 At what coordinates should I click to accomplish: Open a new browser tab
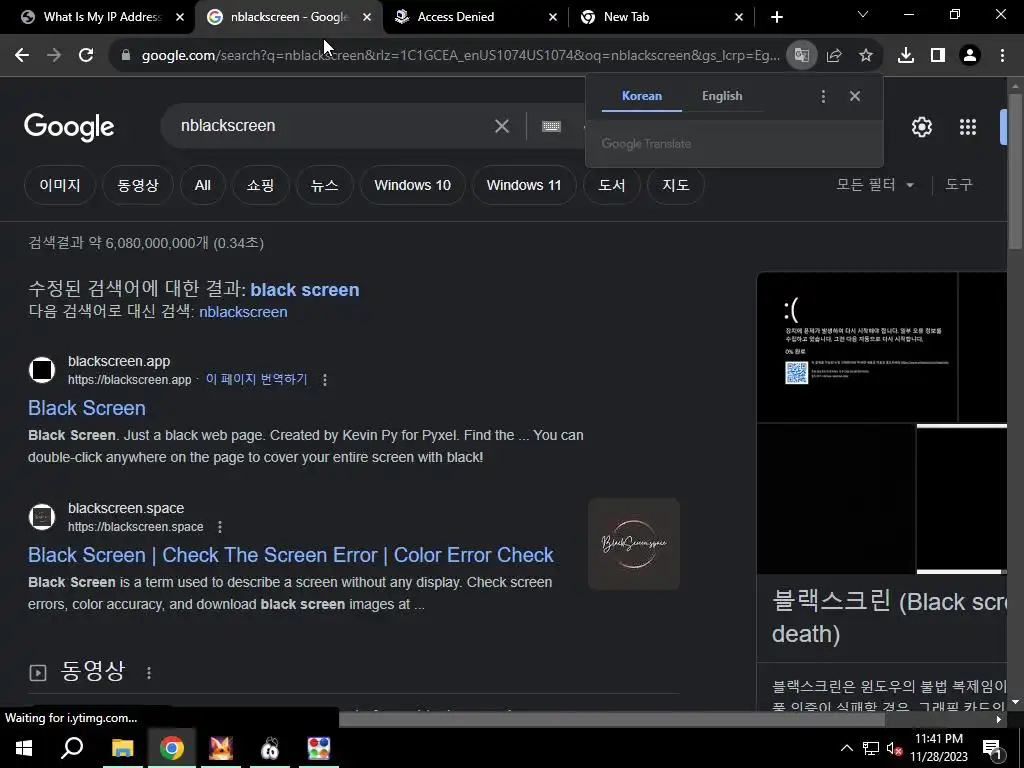pyautogui.click(x=776, y=17)
